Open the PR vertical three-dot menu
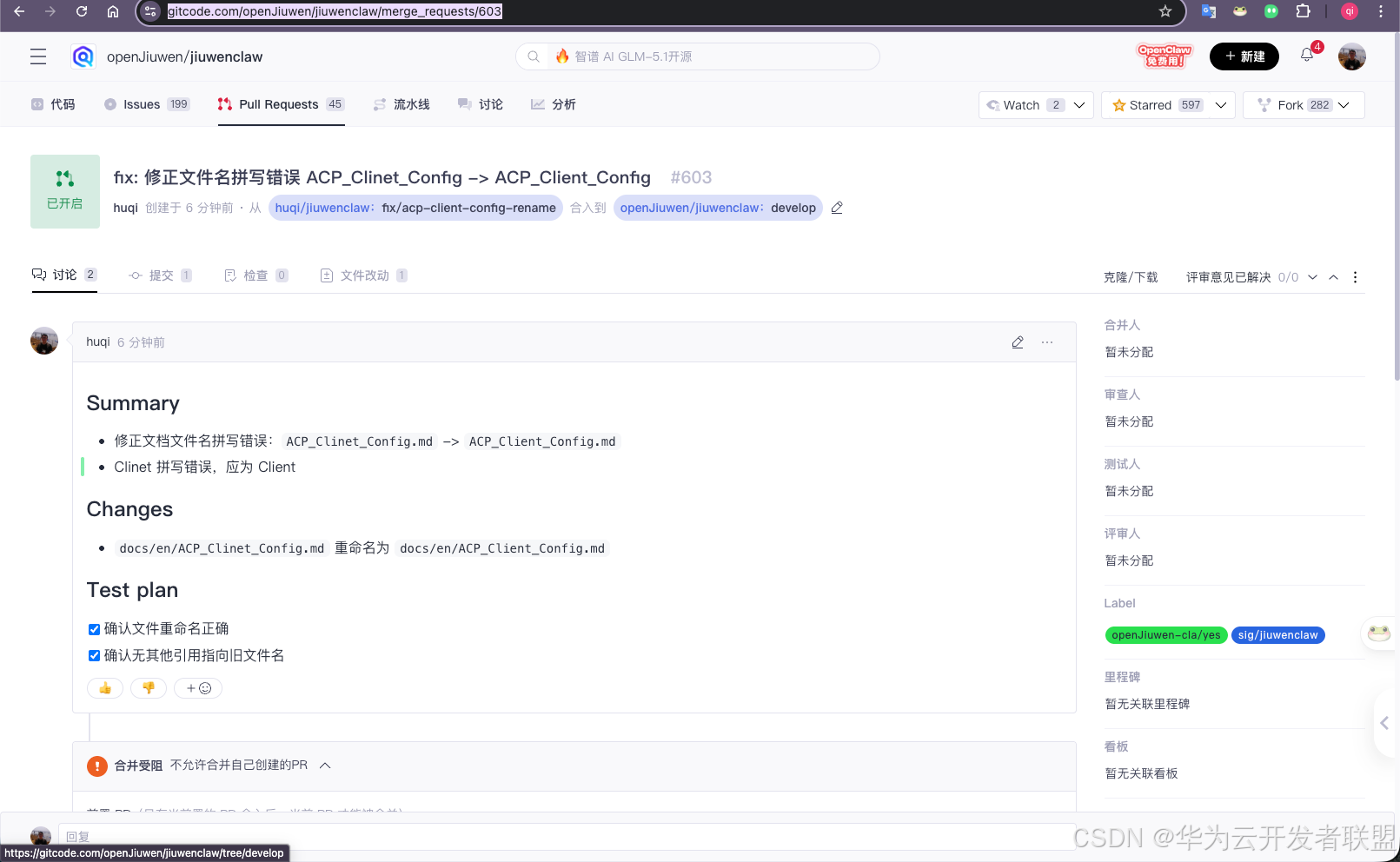This screenshot has height=862, width=1400. pos(1355,277)
